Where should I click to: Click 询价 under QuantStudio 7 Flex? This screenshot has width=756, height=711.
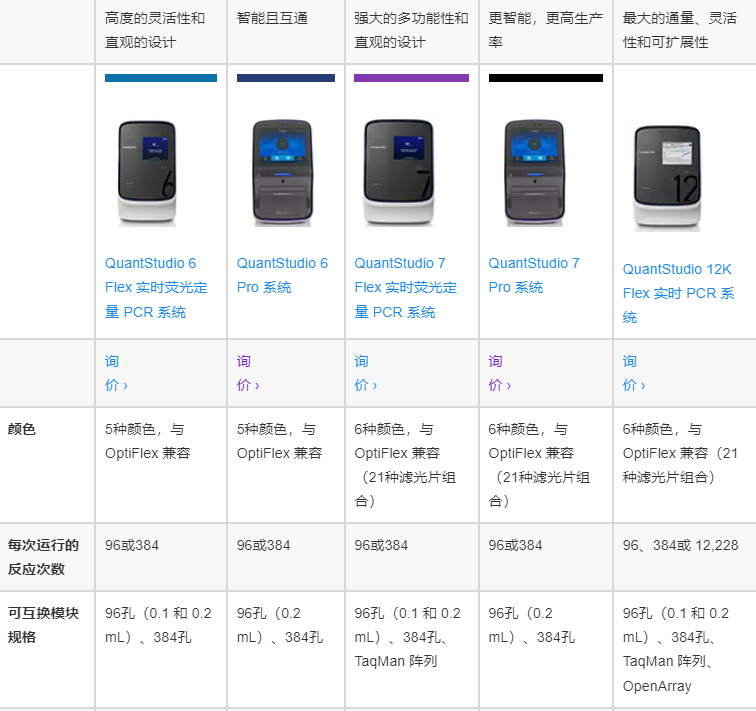click(365, 373)
